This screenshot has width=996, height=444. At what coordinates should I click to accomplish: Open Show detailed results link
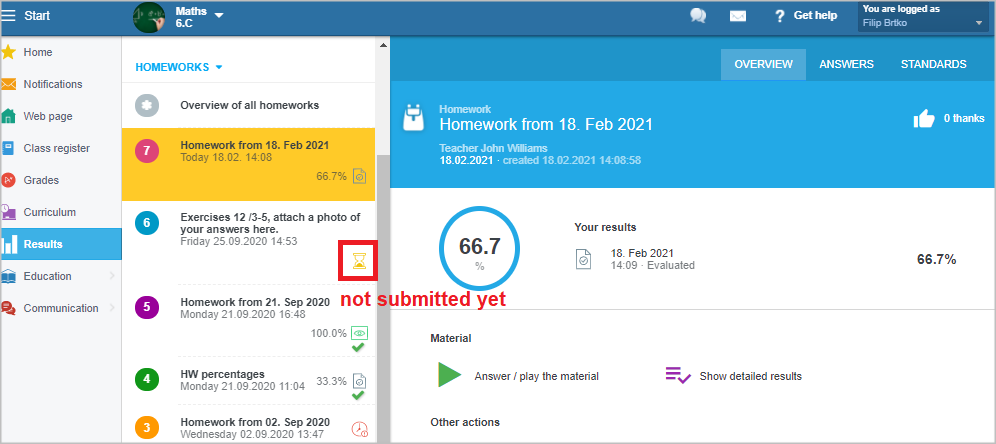click(751, 376)
